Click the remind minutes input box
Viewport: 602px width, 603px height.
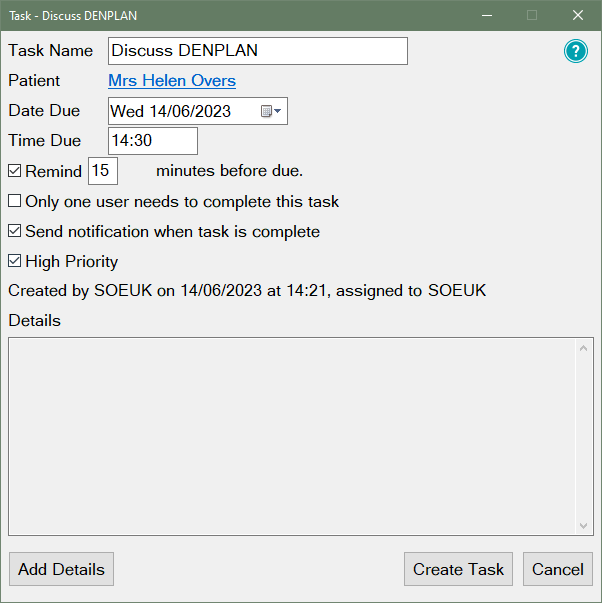[103, 171]
